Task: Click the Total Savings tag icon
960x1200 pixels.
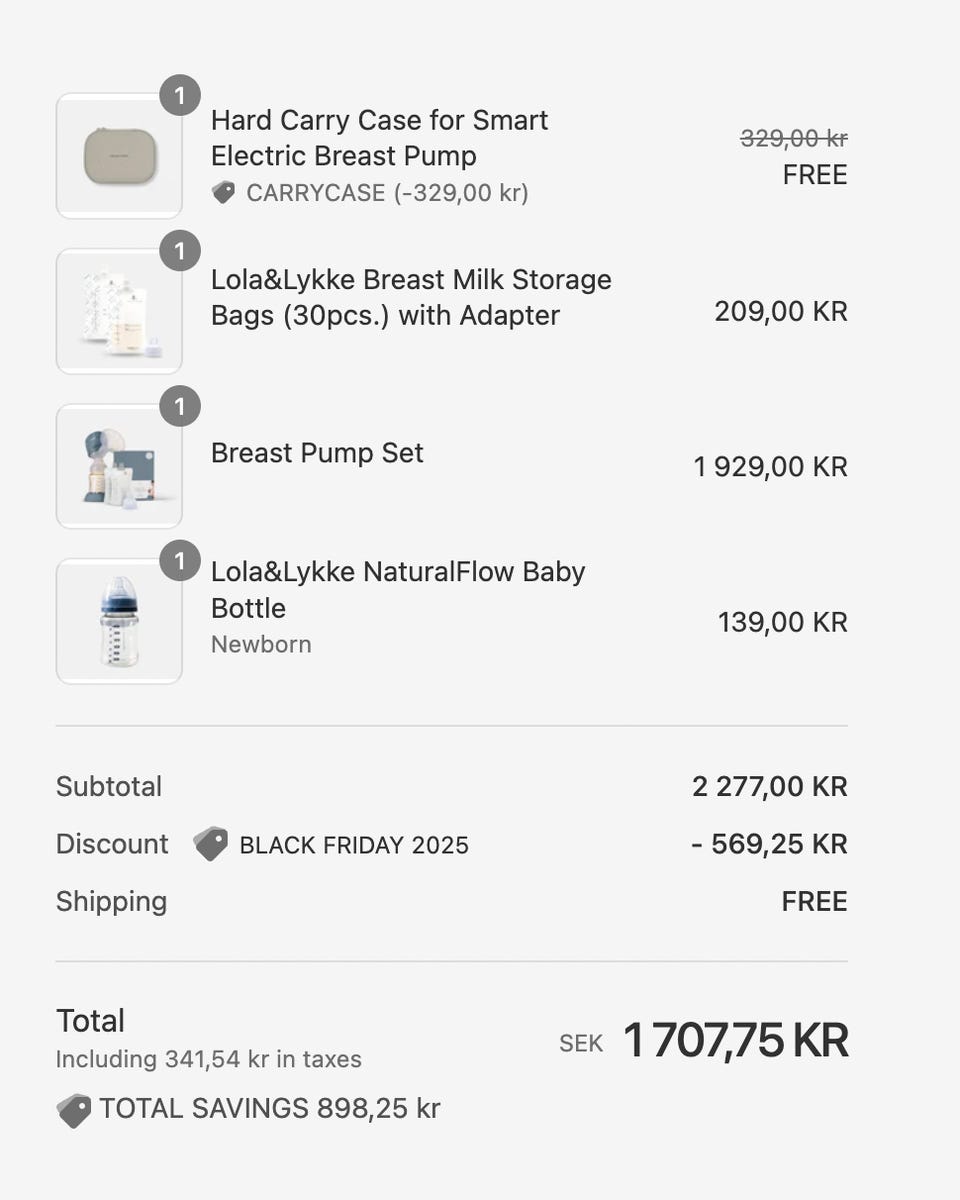Action: tap(74, 1110)
